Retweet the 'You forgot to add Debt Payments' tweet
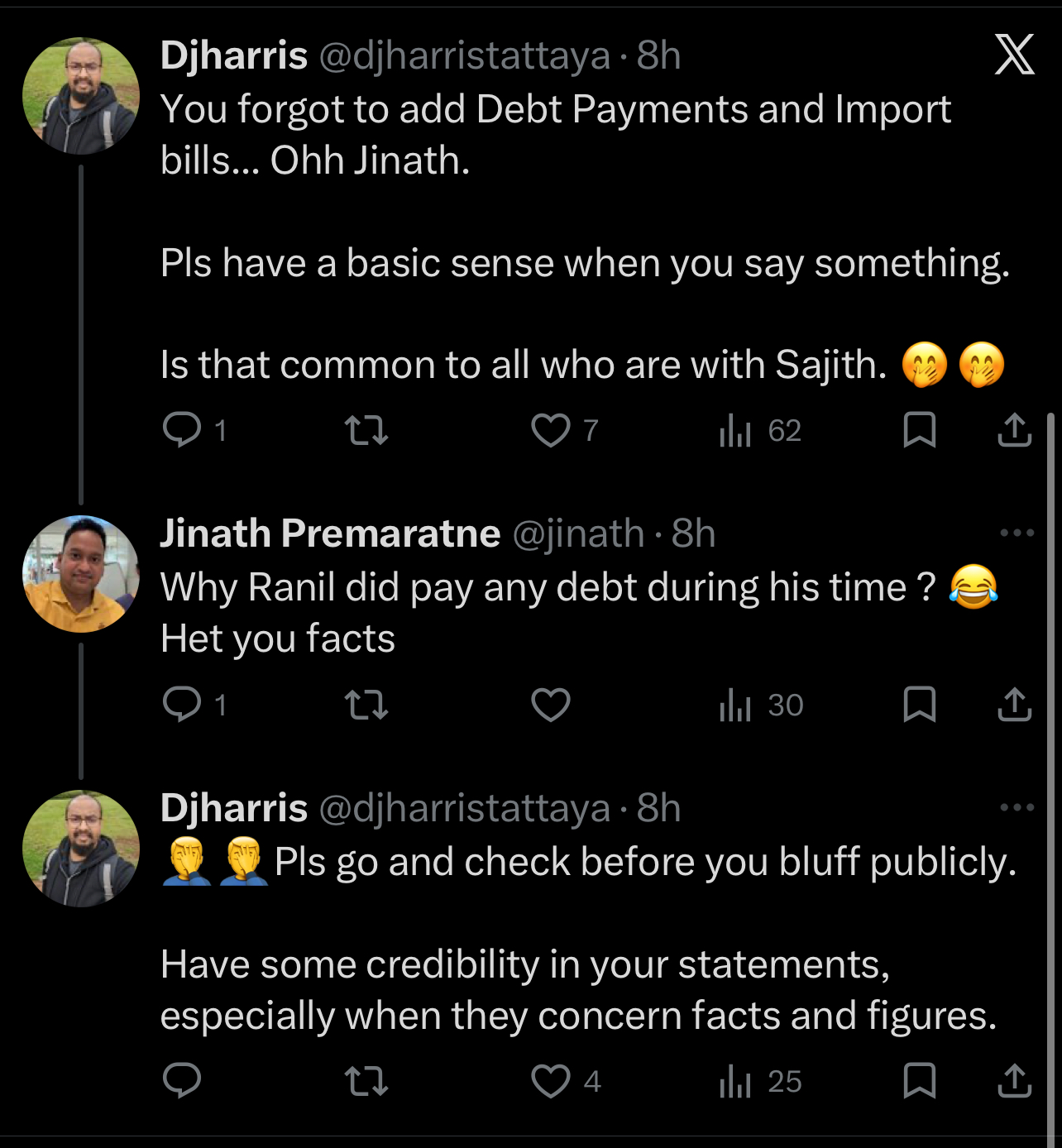The width and height of the screenshot is (1062, 1148). [x=366, y=430]
